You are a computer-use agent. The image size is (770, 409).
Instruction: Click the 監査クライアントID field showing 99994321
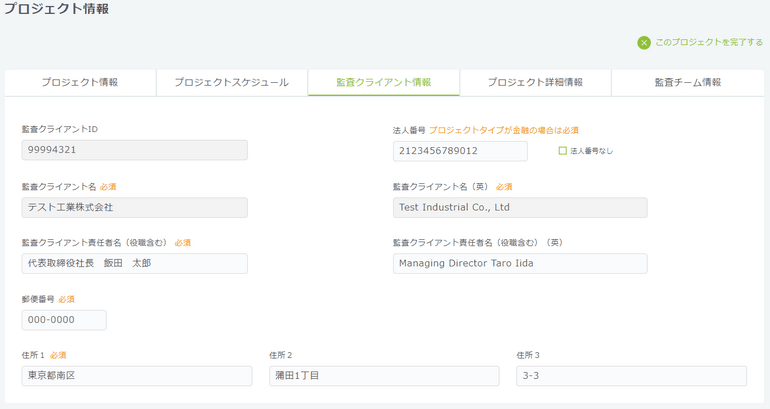134,150
